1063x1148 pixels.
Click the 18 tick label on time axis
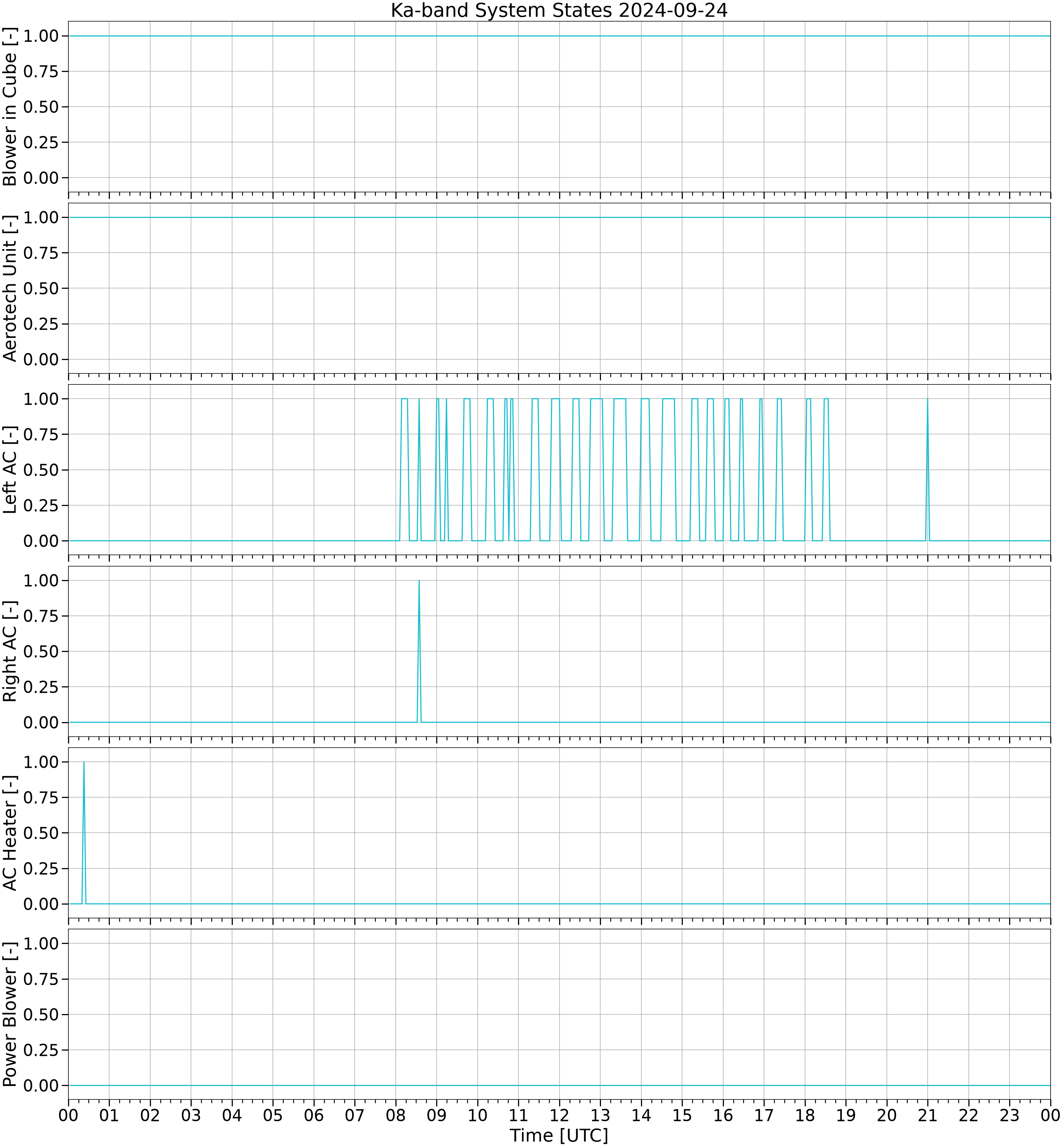(805, 1115)
